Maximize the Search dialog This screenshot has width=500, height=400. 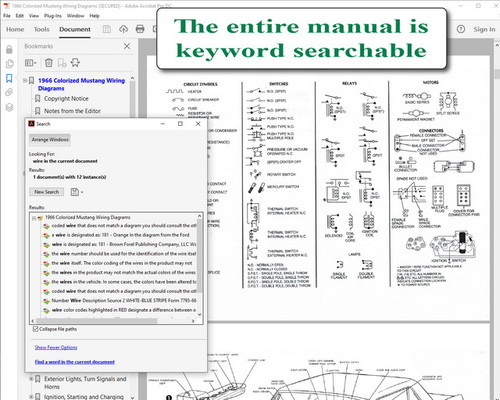click(180, 124)
